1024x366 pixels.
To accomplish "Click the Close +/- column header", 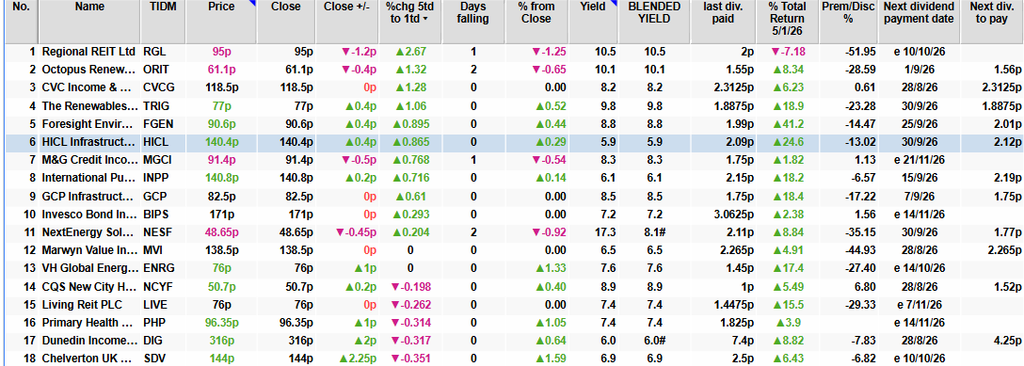I will 346,22.
